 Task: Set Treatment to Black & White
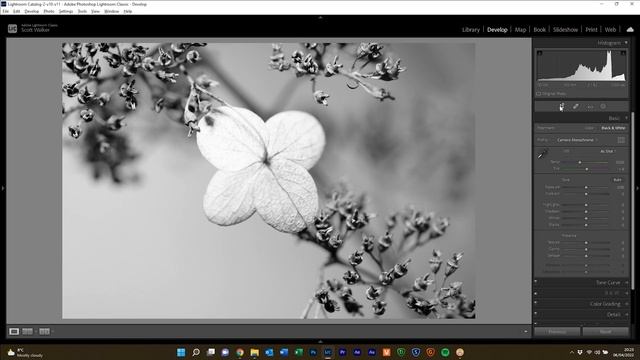point(613,128)
